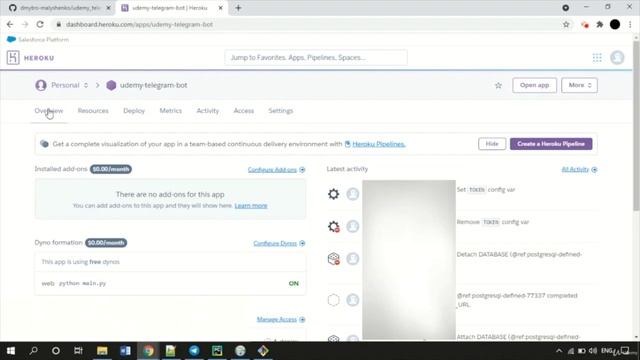
Task: Focus the Jump to Favorites search field
Action: [316, 58]
